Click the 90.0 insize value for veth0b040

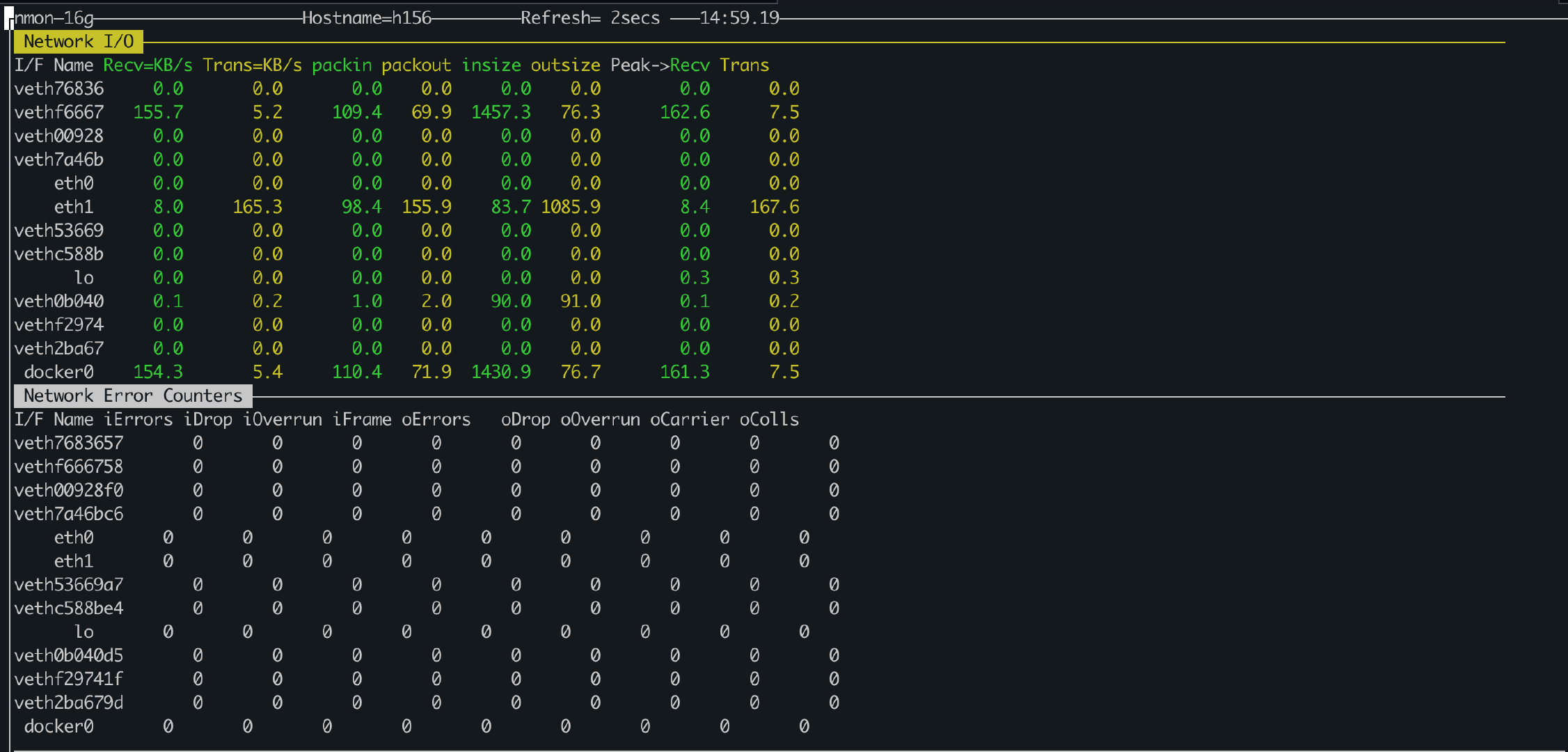(511, 301)
